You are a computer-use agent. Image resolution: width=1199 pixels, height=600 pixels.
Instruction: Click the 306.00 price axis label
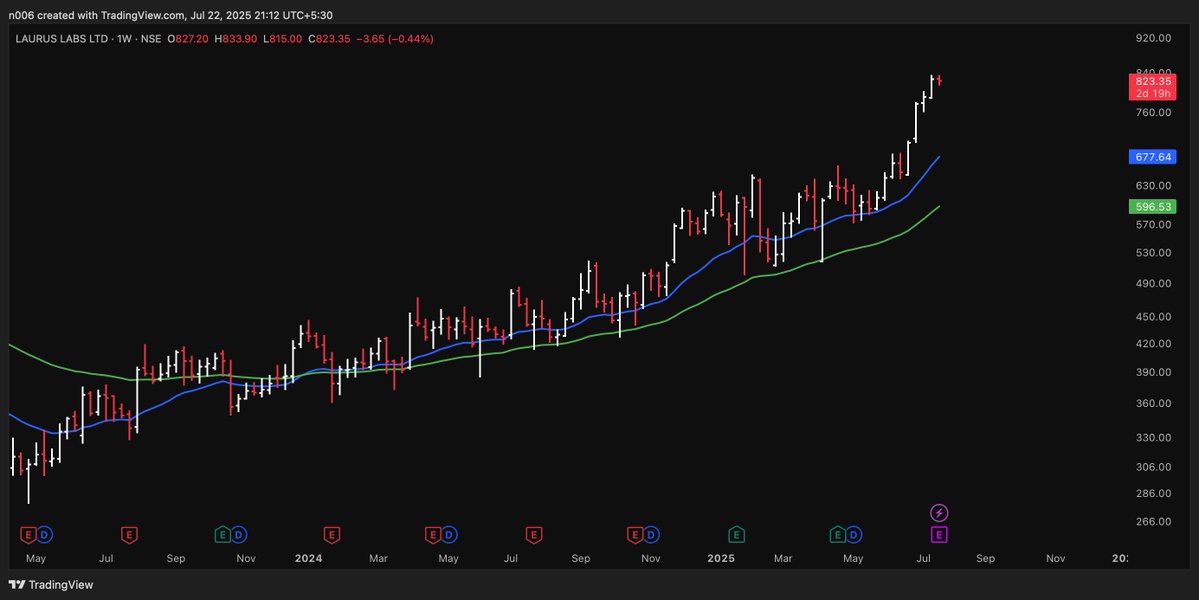(1153, 466)
